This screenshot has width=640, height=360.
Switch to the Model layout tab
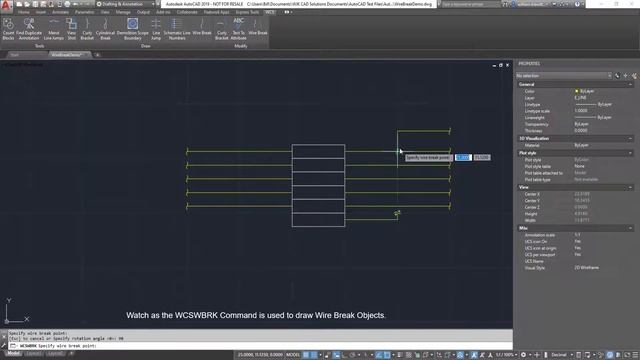pyautogui.click(x=13, y=353)
